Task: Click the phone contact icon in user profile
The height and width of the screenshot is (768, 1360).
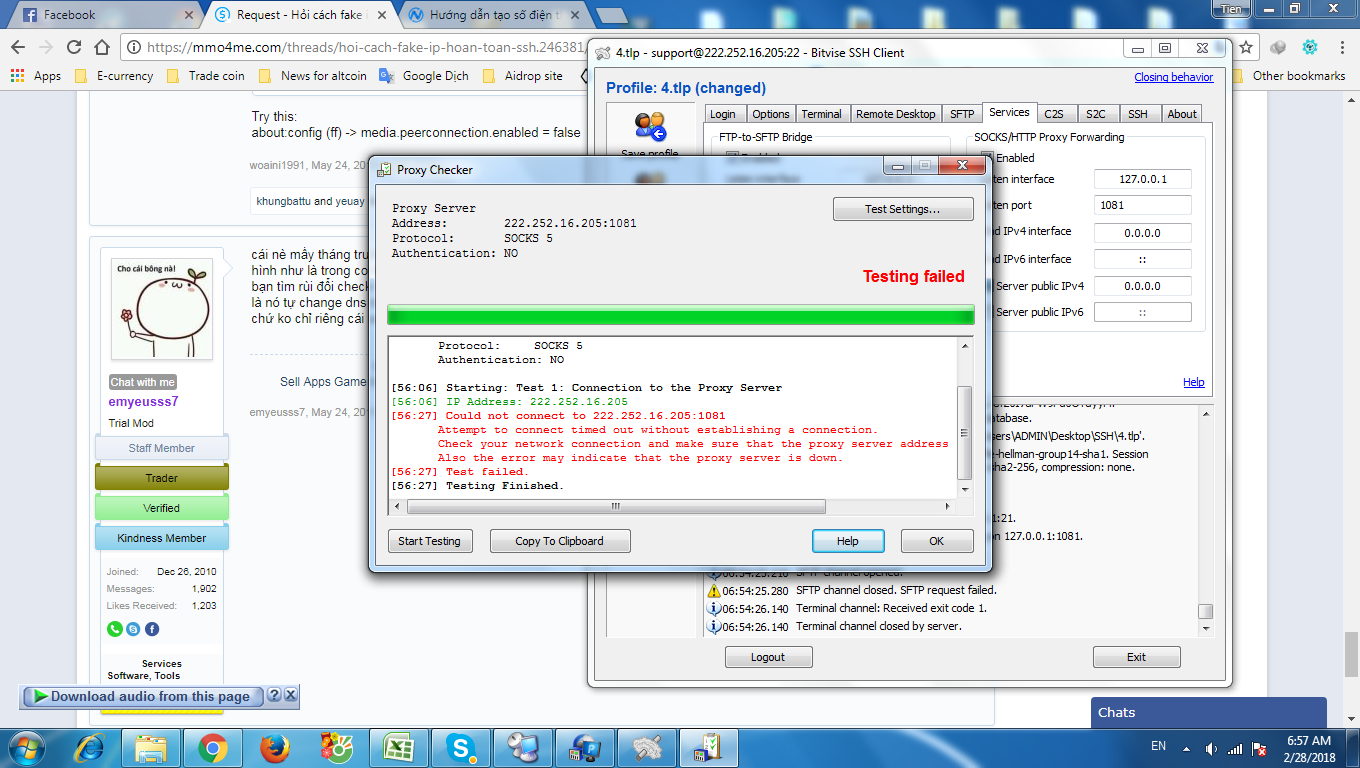Action: pyautogui.click(x=115, y=629)
